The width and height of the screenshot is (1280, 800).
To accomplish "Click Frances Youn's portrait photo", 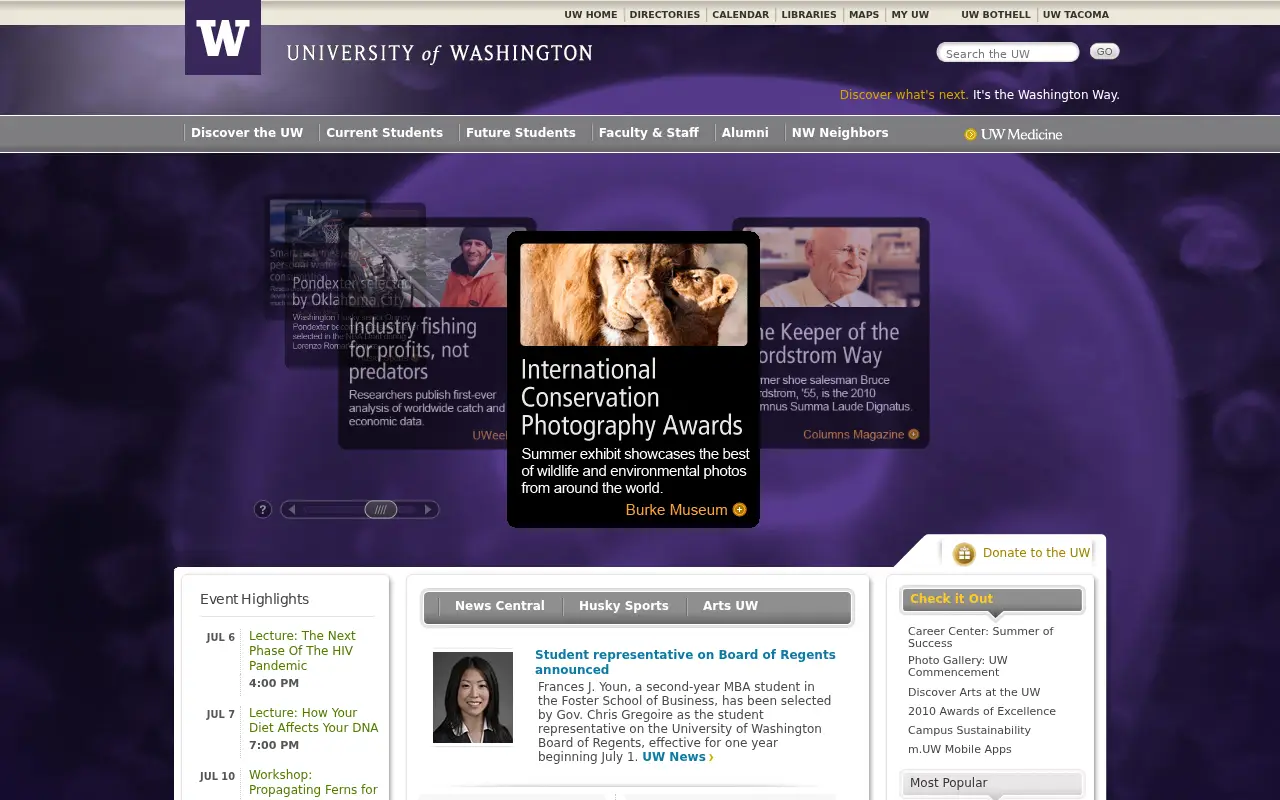I will click(x=473, y=697).
